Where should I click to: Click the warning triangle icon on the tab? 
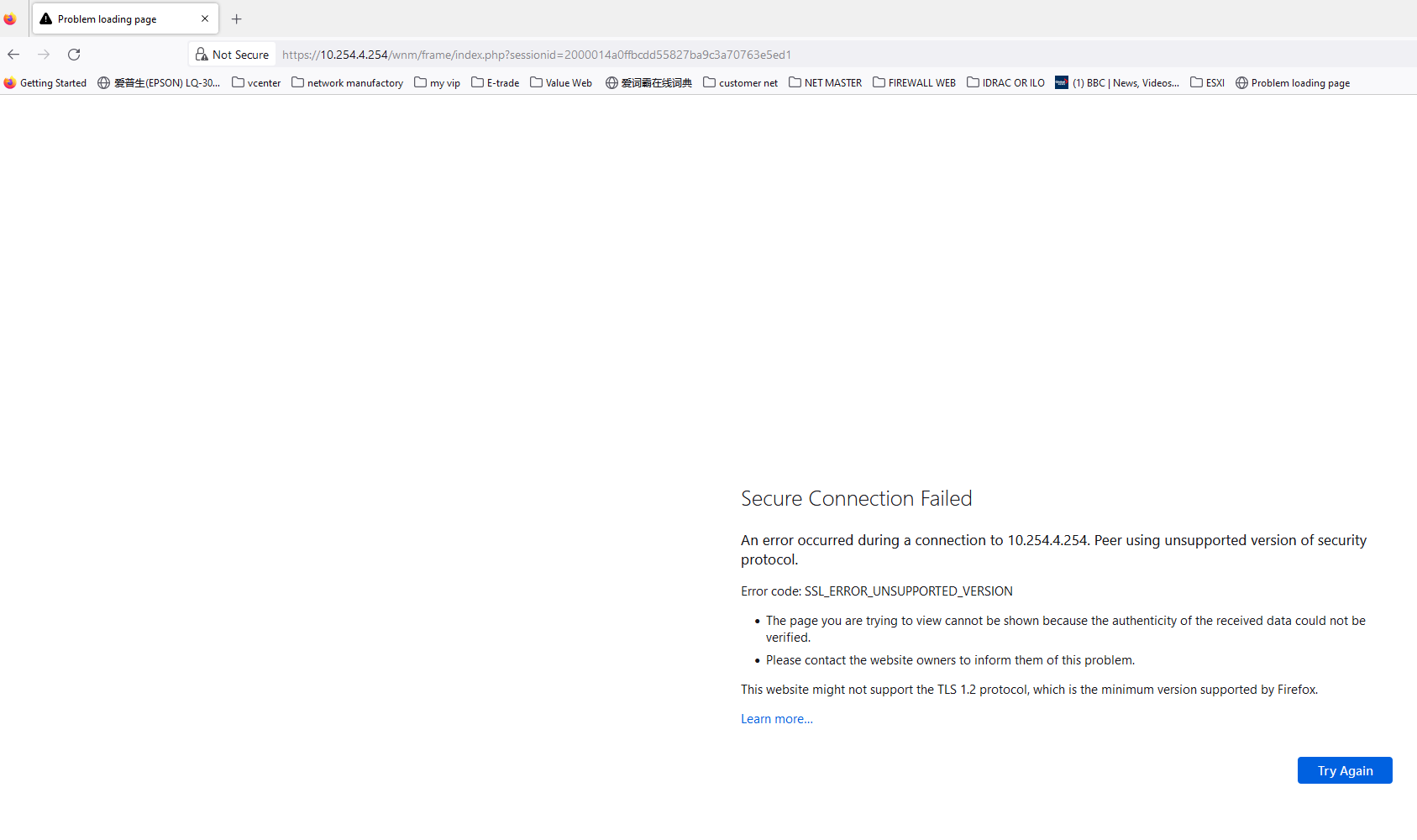click(46, 18)
